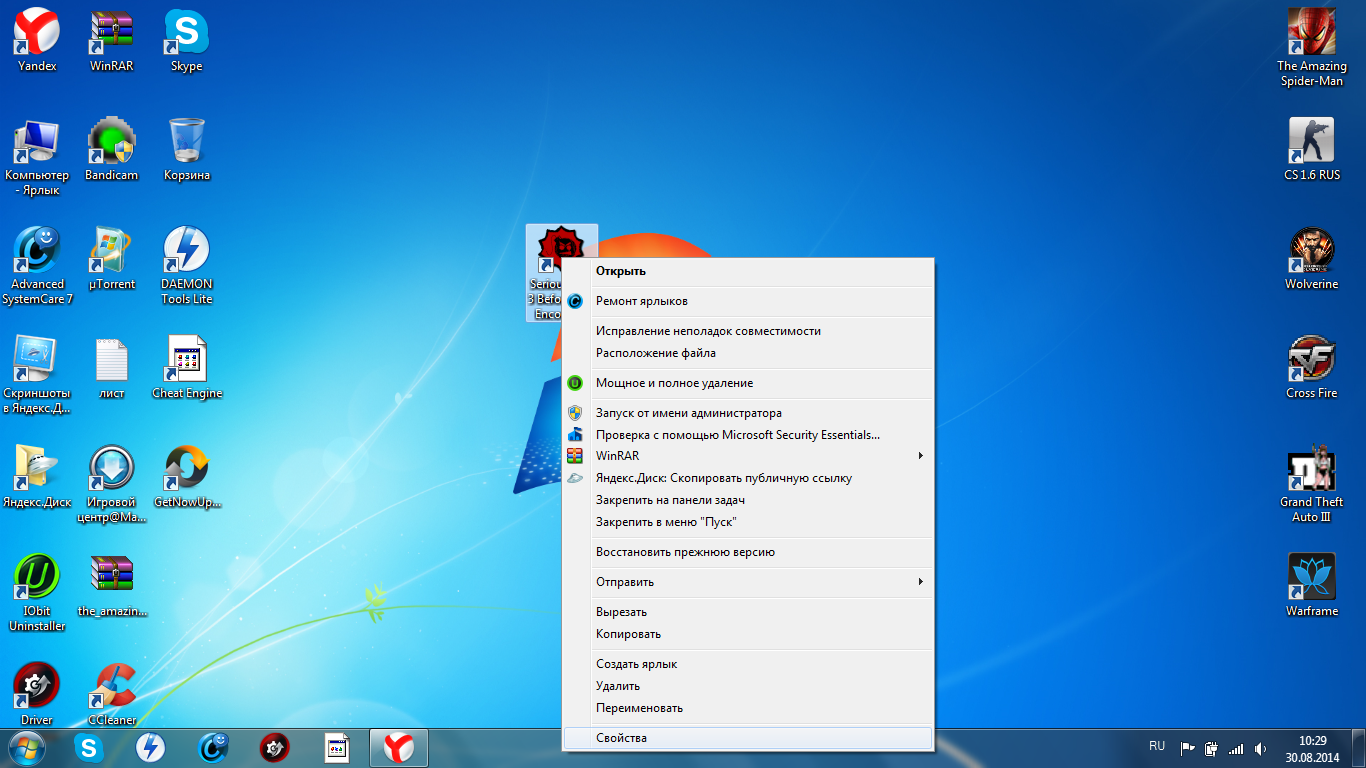The width and height of the screenshot is (1366, 768).
Task: Switch to Yandex browser in taskbar
Action: pyautogui.click(x=399, y=748)
